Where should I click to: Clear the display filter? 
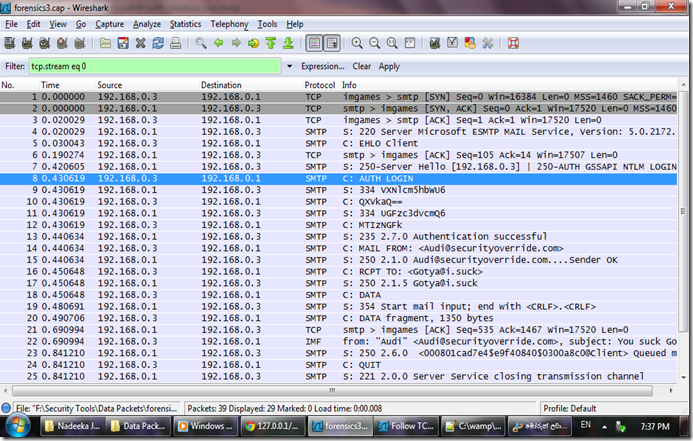(x=362, y=66)
